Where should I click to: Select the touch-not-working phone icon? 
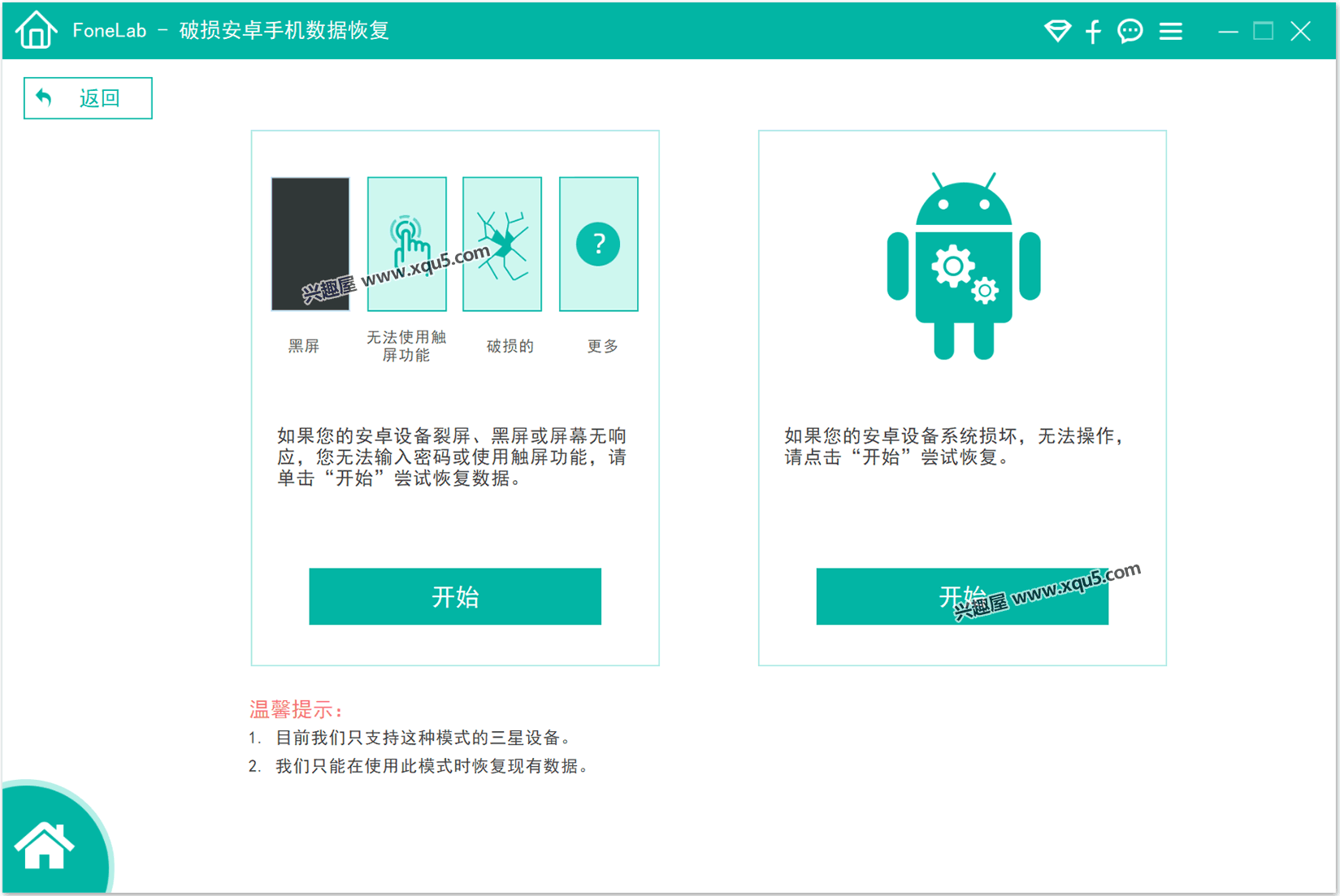pyautogui.click(x=406, y=244)
